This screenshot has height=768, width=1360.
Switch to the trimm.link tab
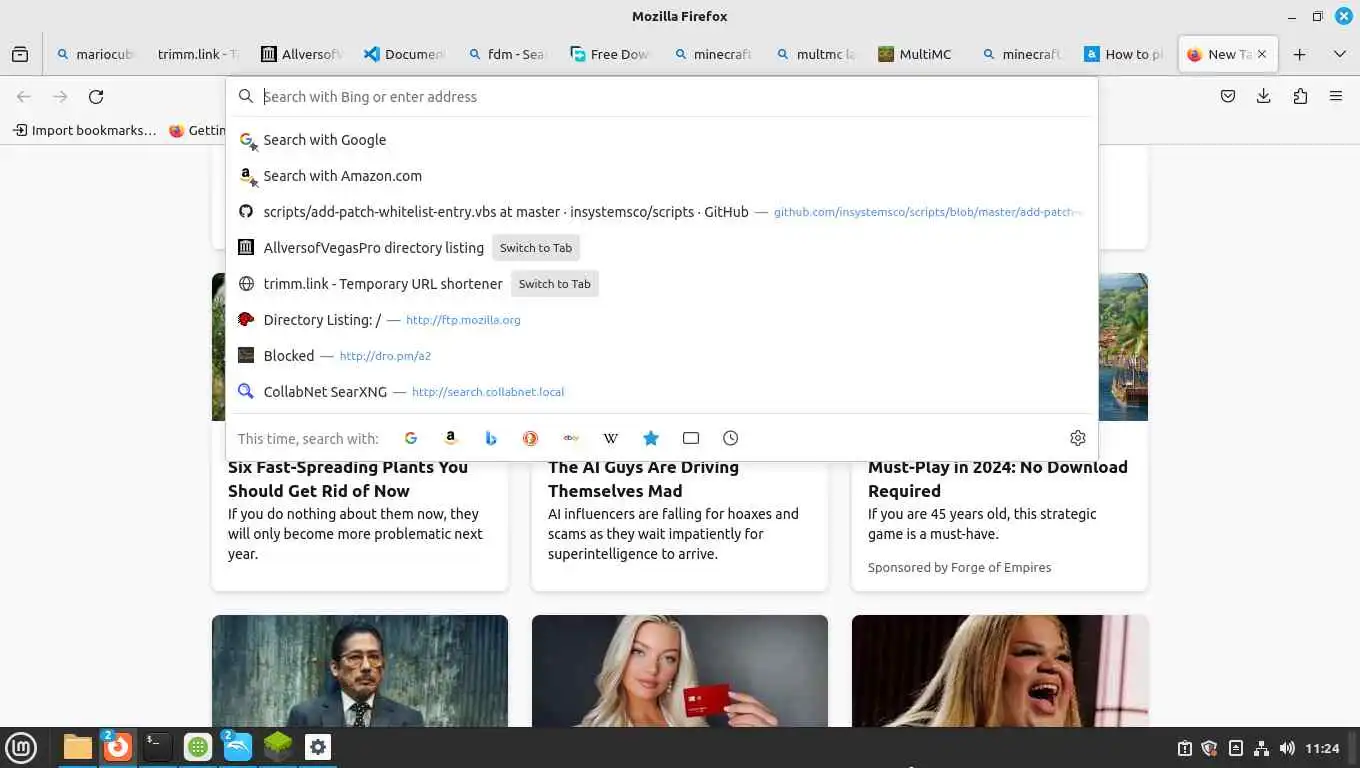pyautogui.click(x=198, y=54)
